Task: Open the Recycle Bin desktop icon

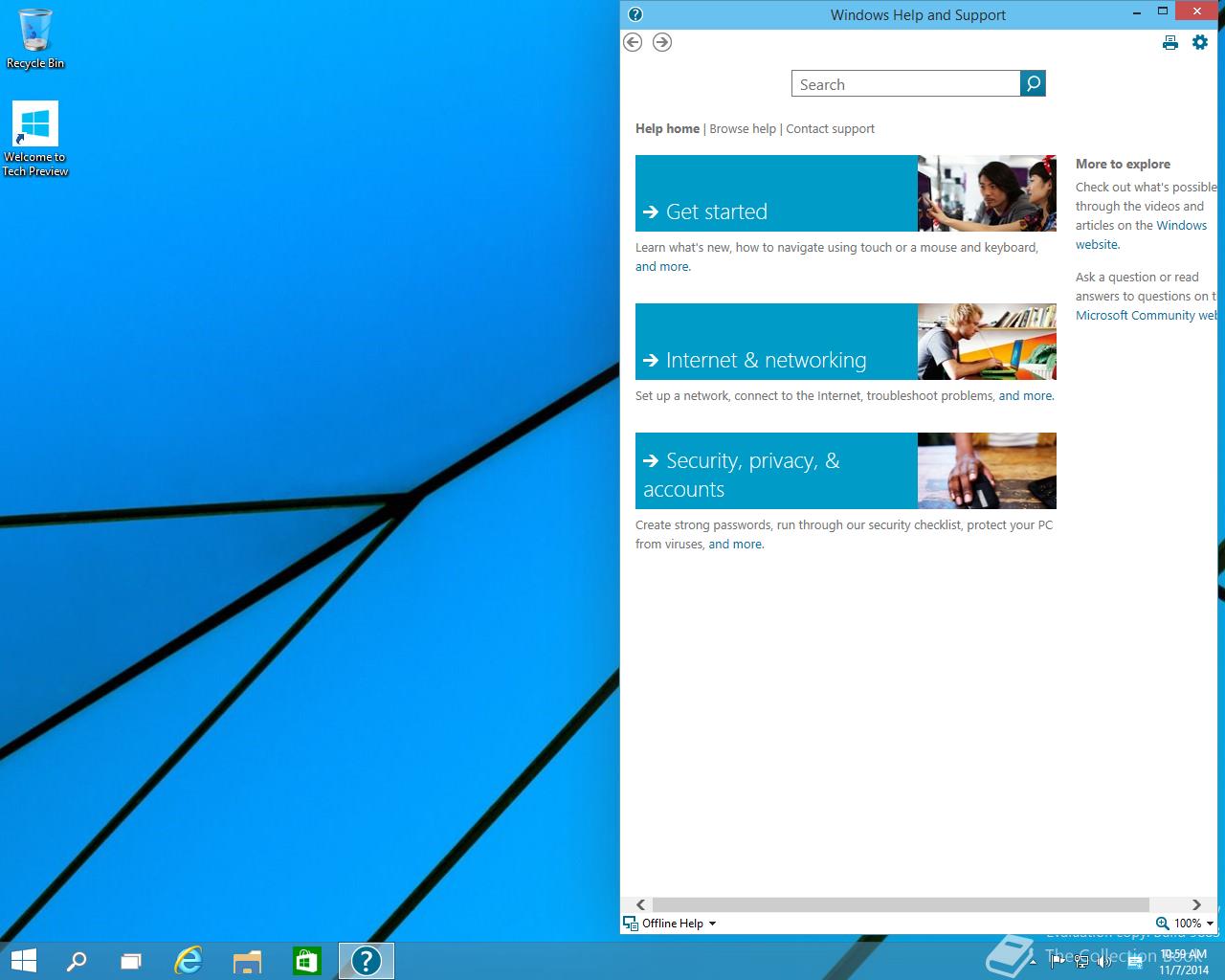Action: [x=35, y=39]
